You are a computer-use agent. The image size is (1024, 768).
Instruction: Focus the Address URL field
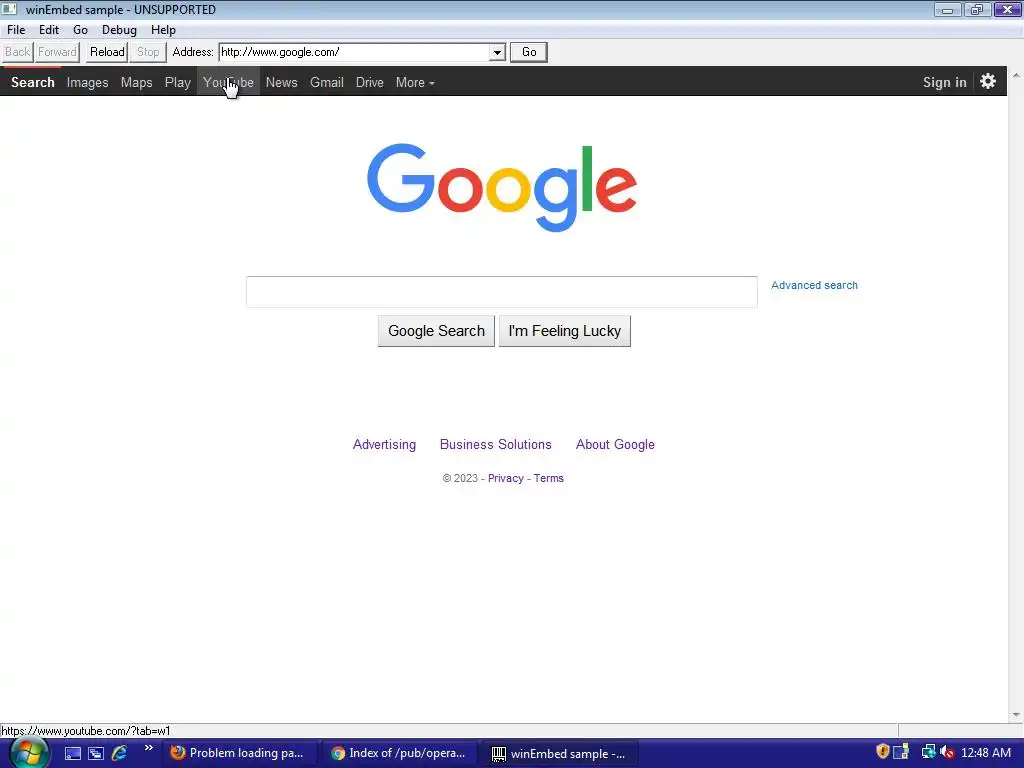click(355, 52)
